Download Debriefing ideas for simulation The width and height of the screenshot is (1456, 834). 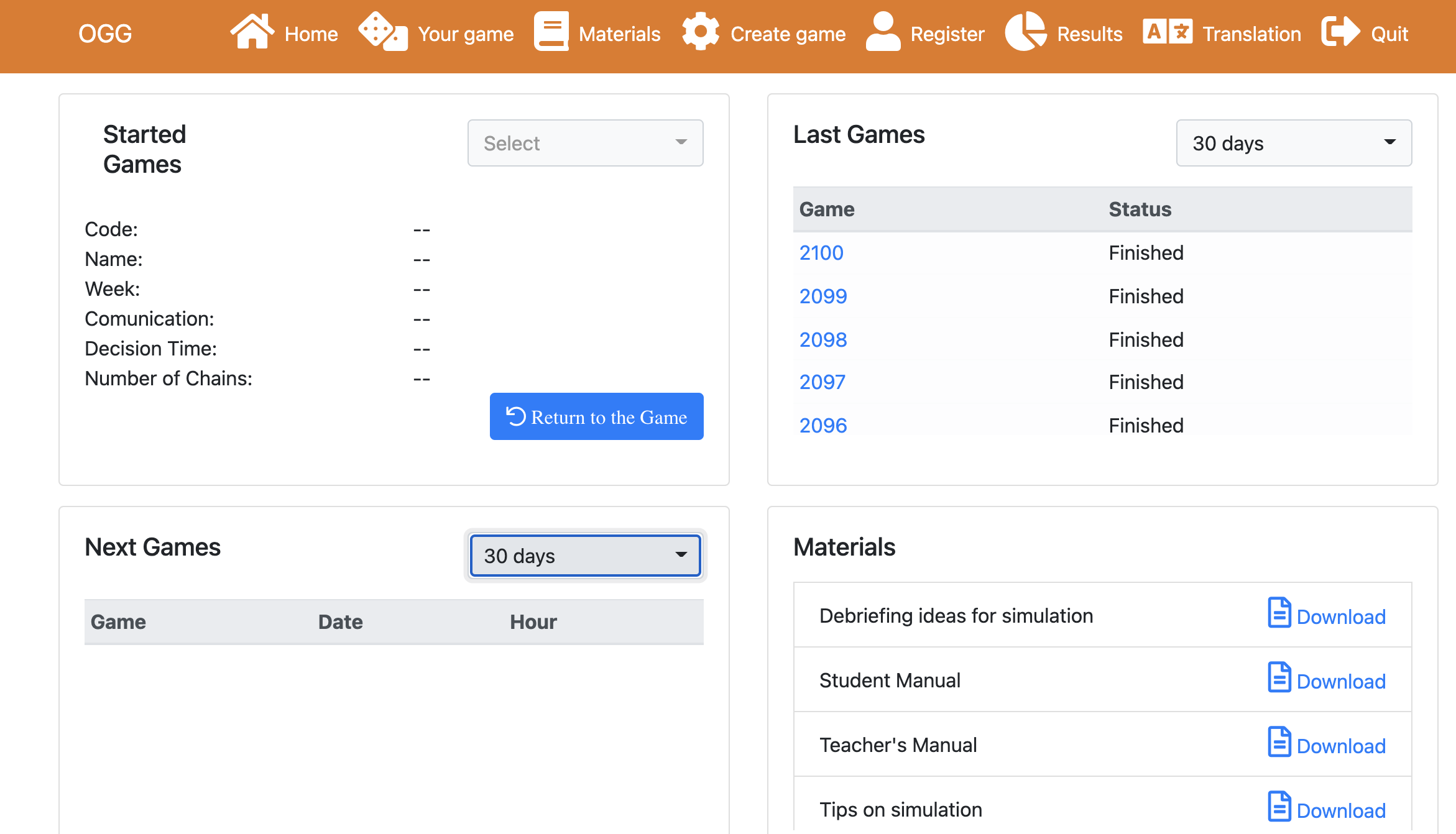[x=1340, y=617]
